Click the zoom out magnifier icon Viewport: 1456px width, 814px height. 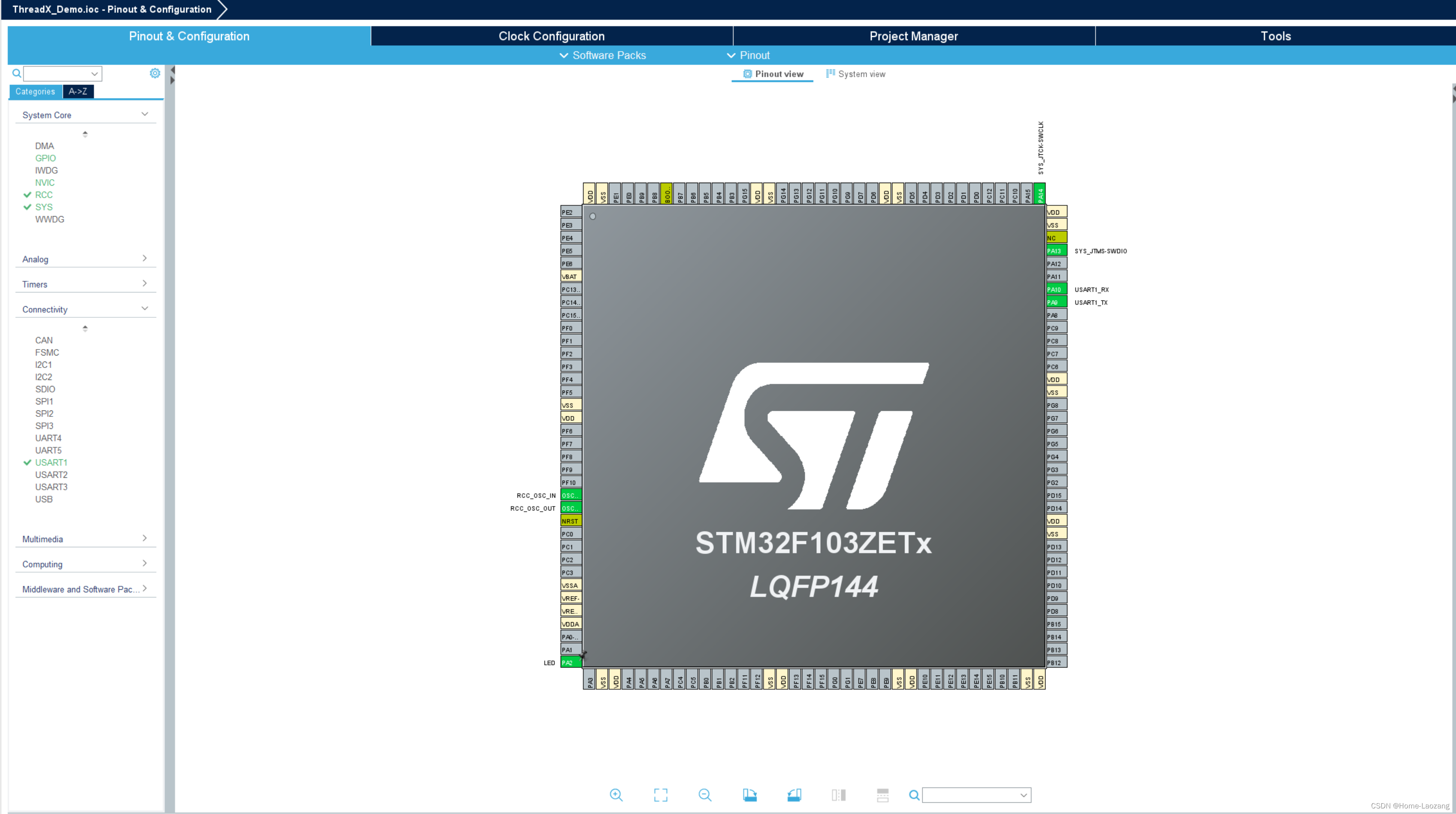coord(705,795)
